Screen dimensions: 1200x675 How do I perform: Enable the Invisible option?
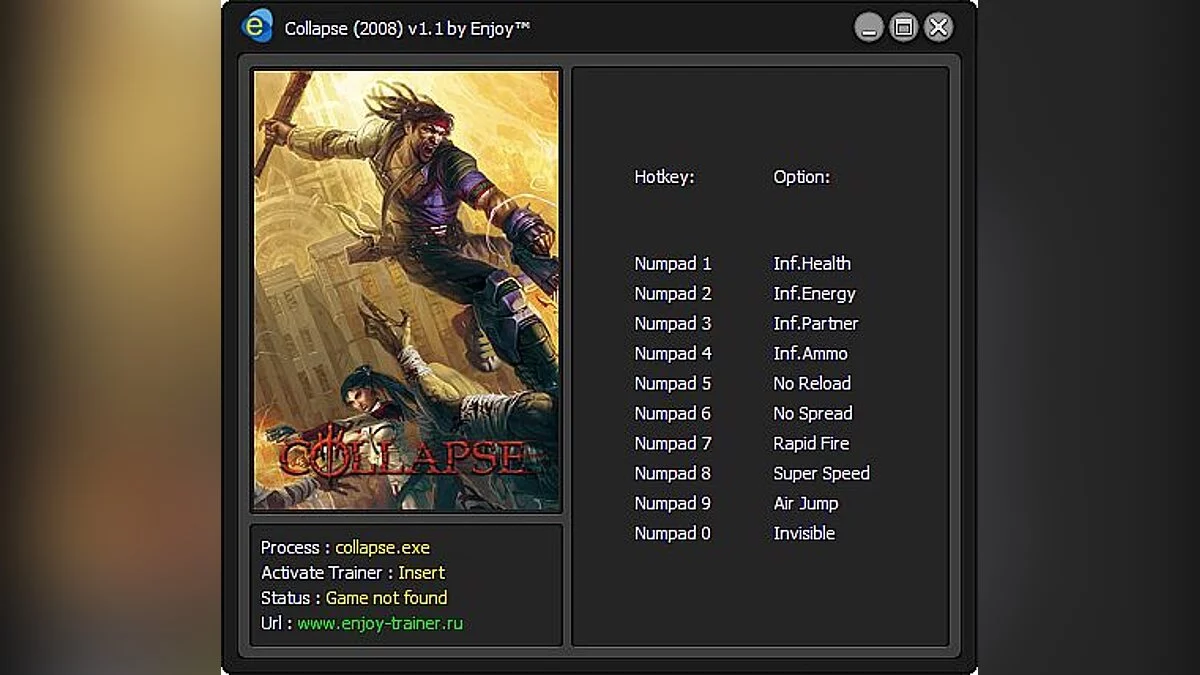click(x=803, y=533)
